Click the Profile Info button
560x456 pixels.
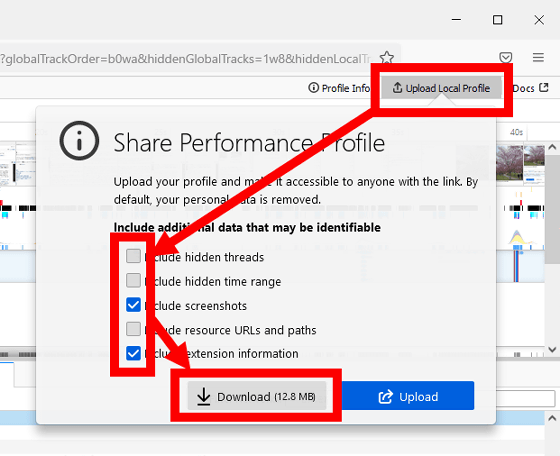point(339,88)
